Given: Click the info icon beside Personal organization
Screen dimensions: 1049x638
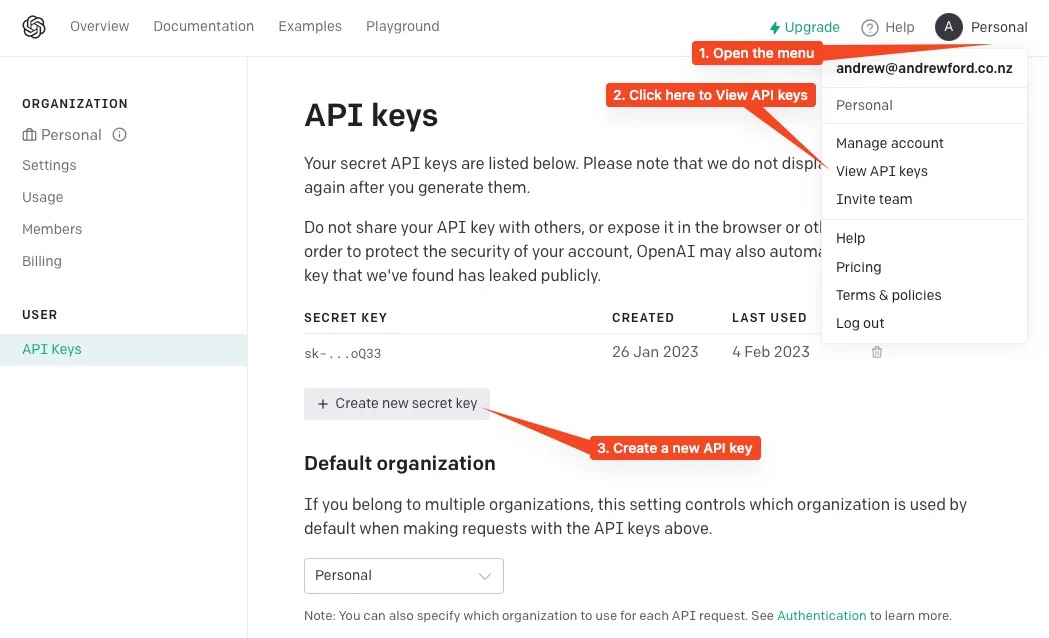Looking at the screenshot, I should click(120, 134).
